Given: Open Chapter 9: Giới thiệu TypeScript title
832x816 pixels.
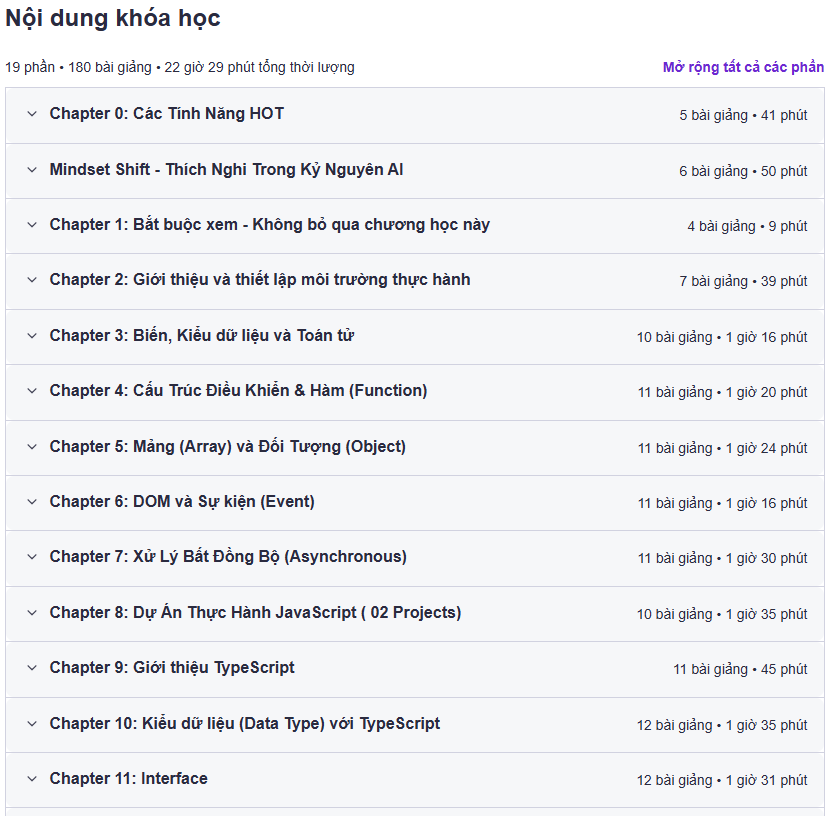Looking at the screenshot, I should coord(172,667).
